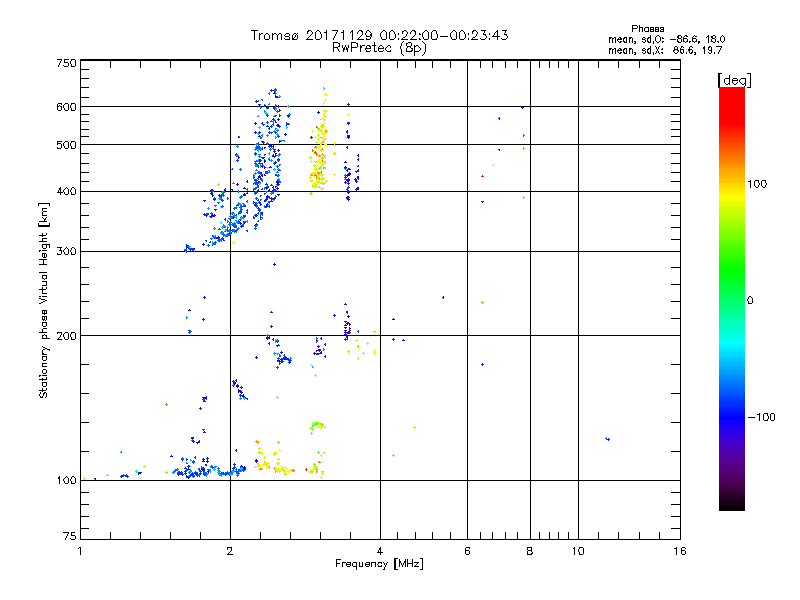This screenshot has width=800, height=600.
Task: Click the colorbar tick label '0'
Action: click(x=750, y=301)
